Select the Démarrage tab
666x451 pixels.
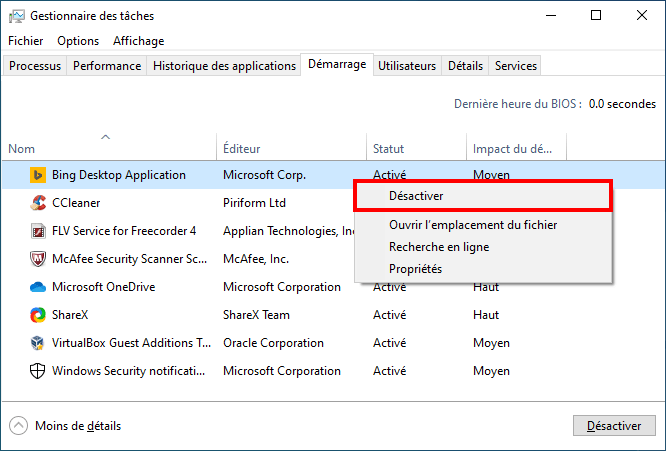click(x=337, y=64)
